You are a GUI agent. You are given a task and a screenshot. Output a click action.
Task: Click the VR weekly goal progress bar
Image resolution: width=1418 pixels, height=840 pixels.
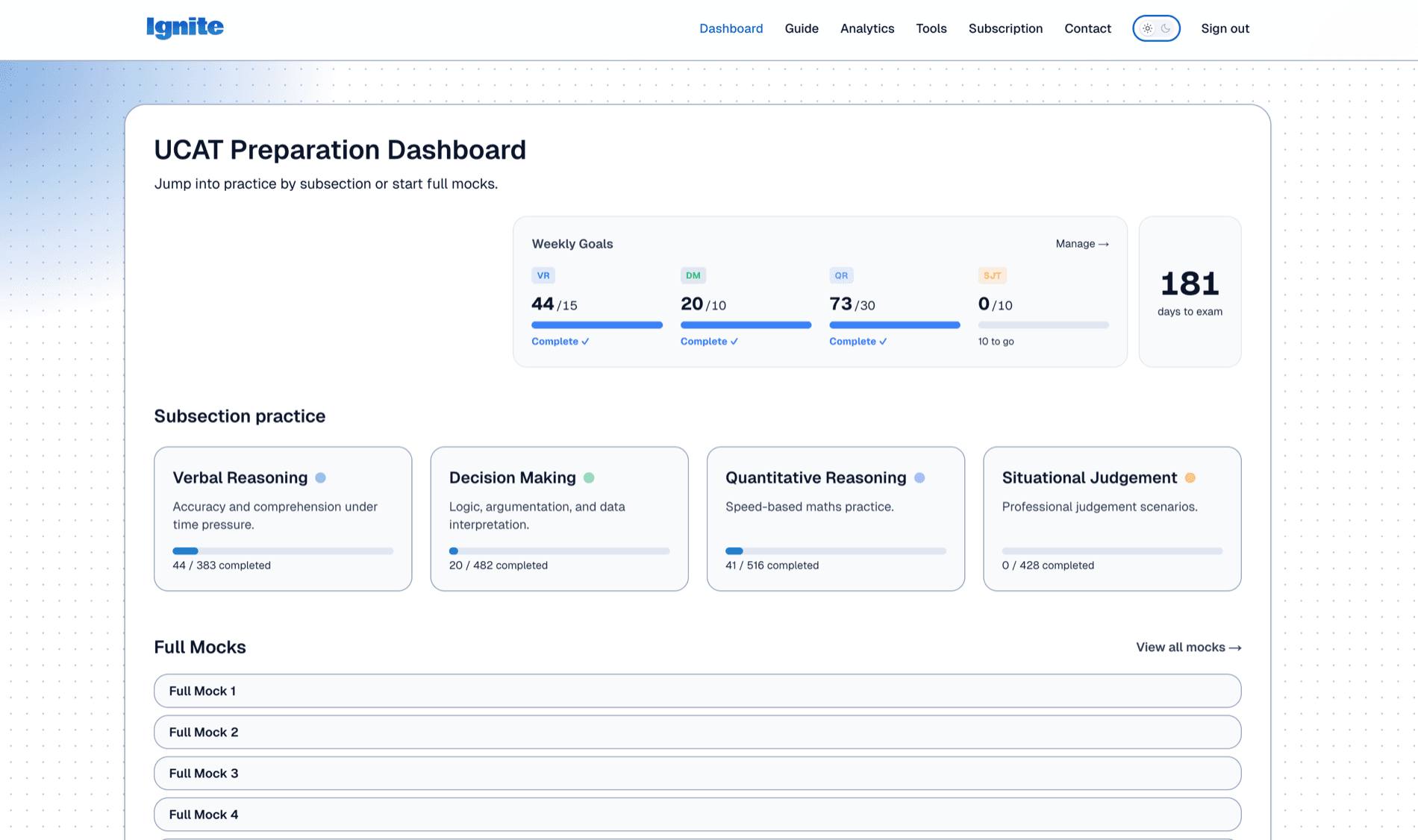(x=597, y=325)
